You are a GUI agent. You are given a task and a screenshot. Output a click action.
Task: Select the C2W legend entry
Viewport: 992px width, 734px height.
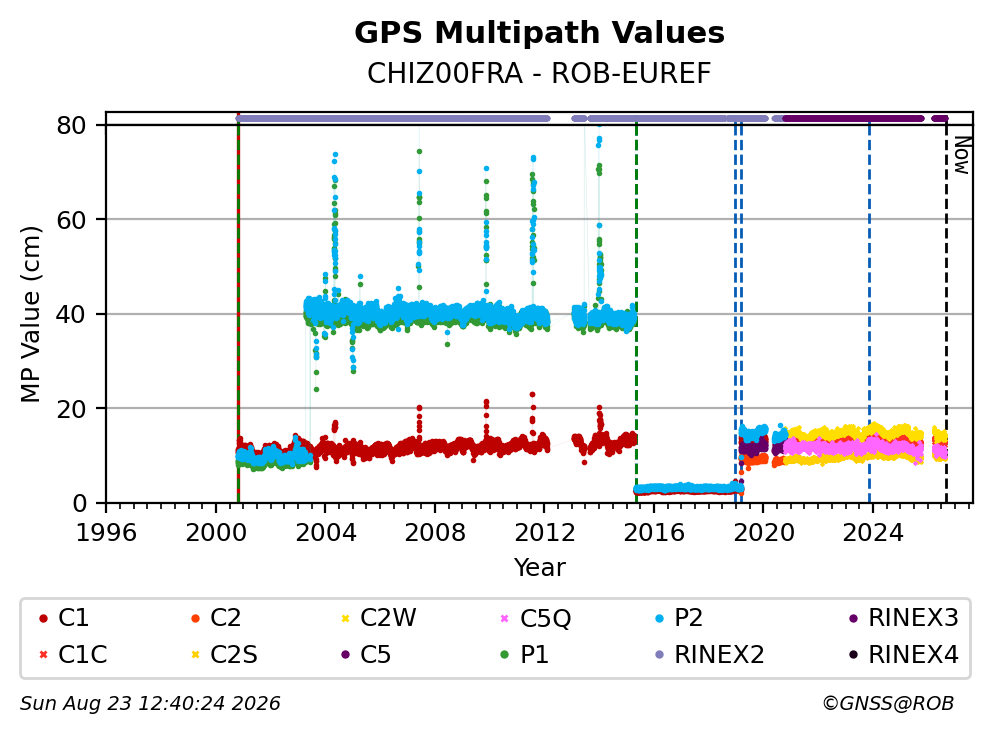click(378, 618)
